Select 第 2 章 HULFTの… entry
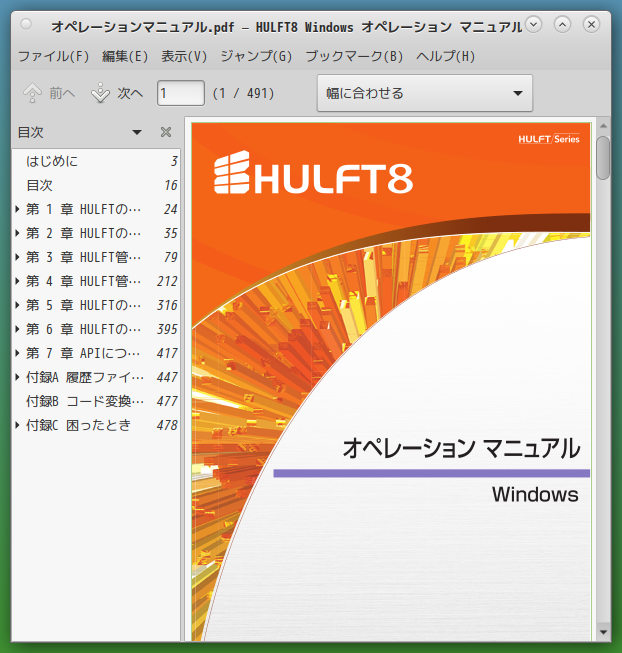 tap(96, 233)
